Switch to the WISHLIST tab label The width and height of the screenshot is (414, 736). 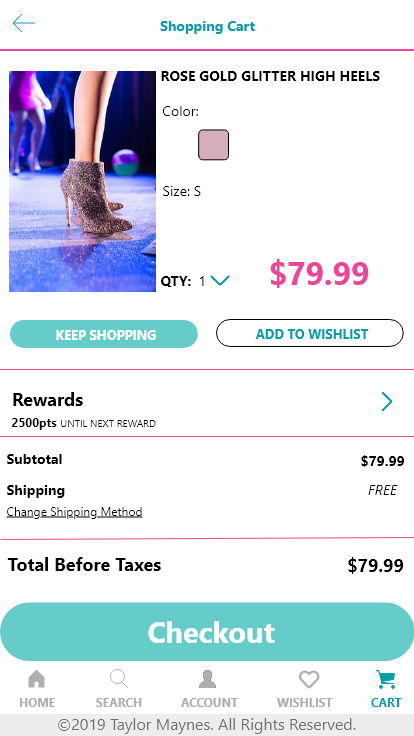click(x=305, y=703)
